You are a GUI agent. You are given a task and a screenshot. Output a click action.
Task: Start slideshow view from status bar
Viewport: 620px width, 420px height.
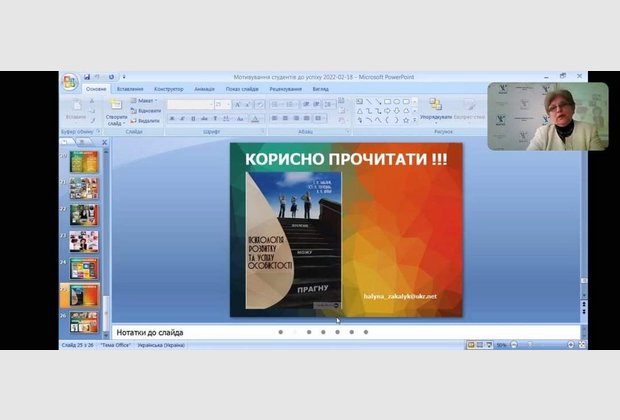click(490, 345)
